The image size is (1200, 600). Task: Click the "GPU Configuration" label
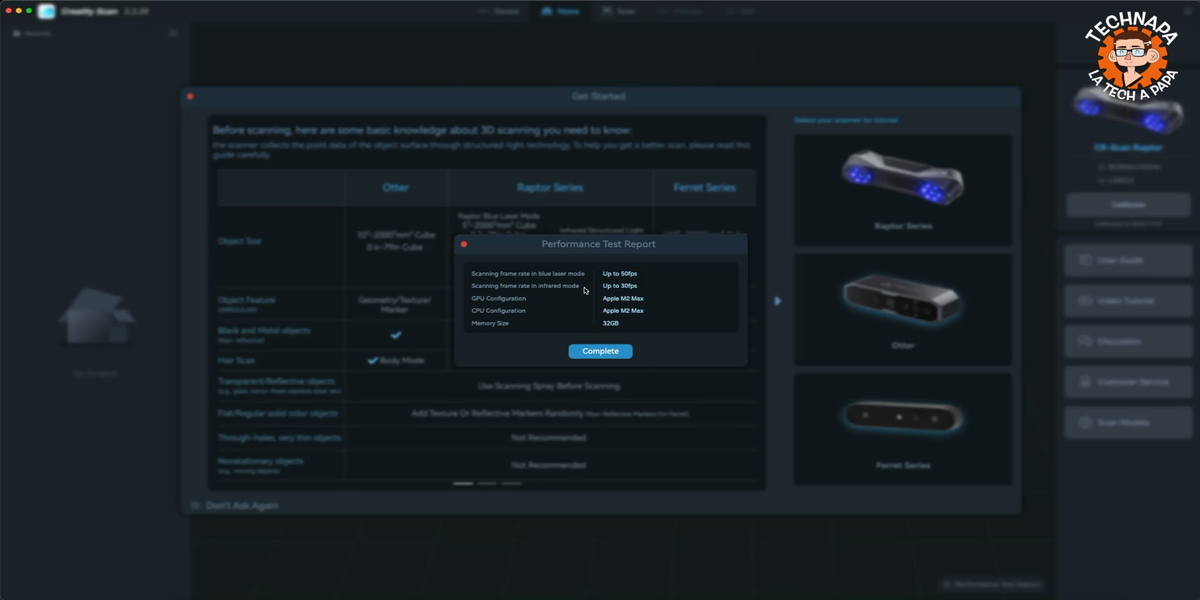pos(499,298)
